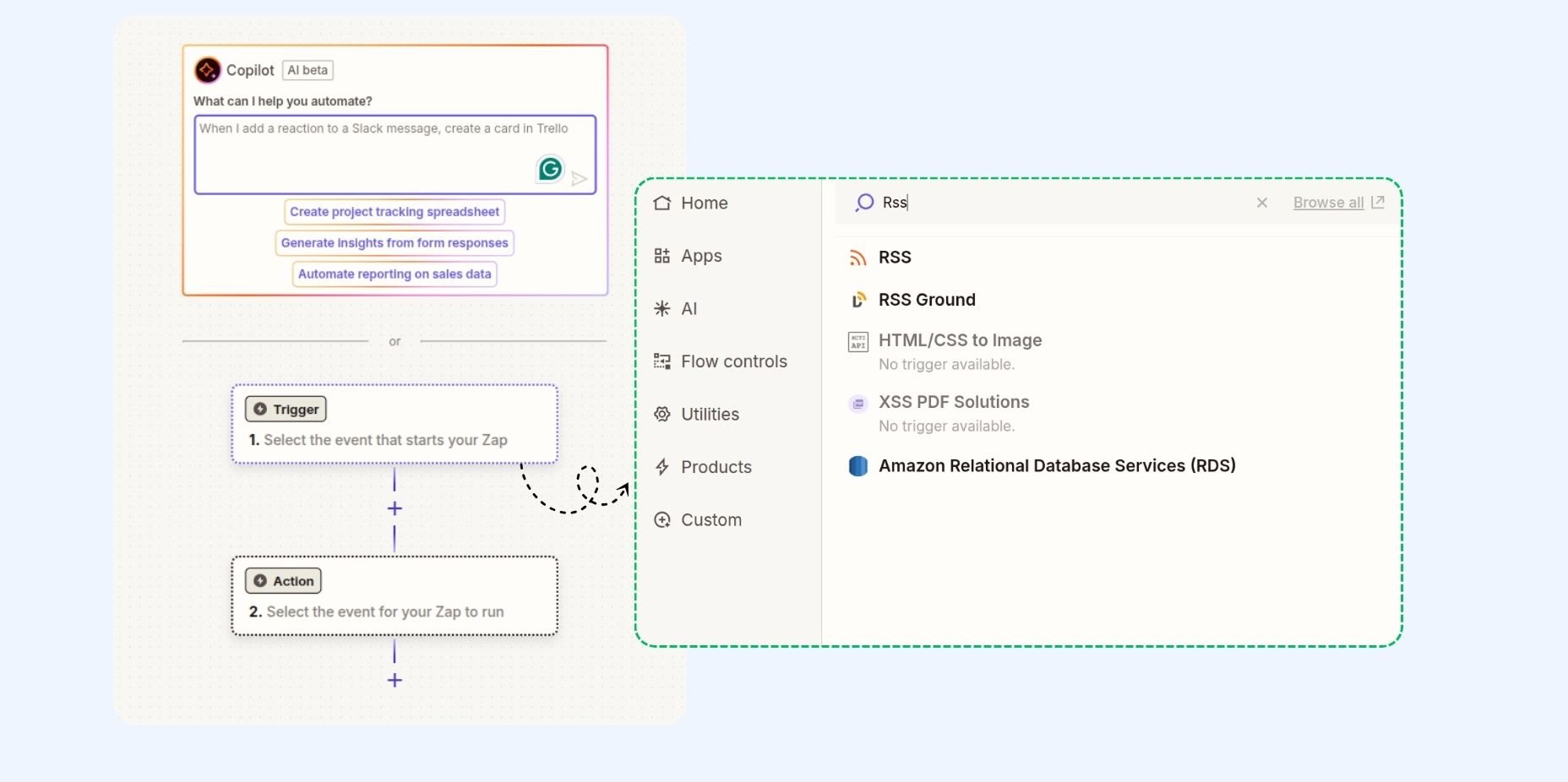Screen dimensions: 1568x782
Task: Select the RSS app from results
Action: click(x=894, y=258)
